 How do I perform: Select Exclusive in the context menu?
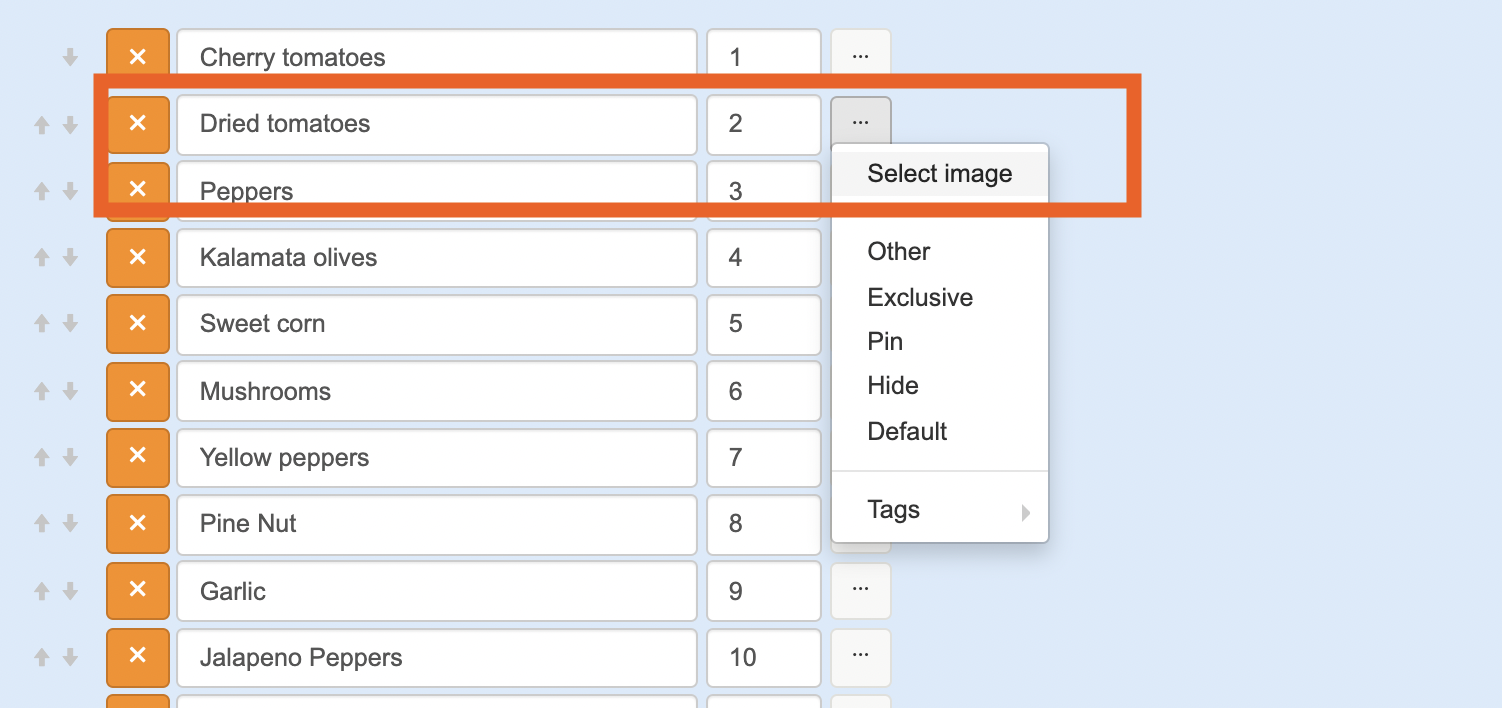coord(920,297)
